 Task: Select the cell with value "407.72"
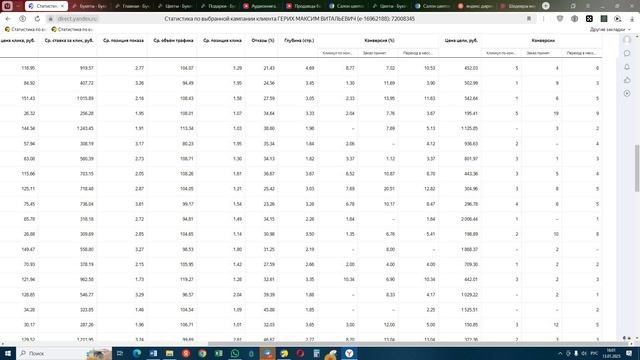point(87,83)
